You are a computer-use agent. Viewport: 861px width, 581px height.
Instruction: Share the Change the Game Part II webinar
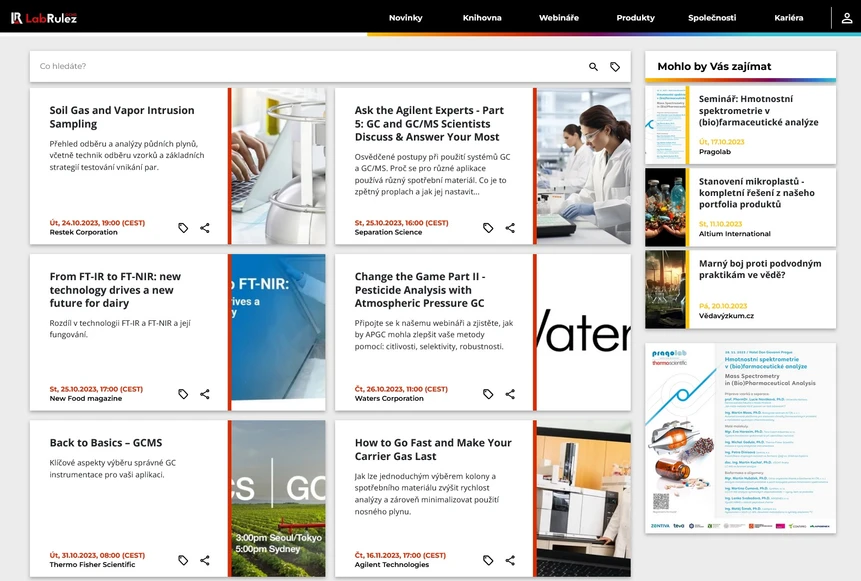(510, 394)
